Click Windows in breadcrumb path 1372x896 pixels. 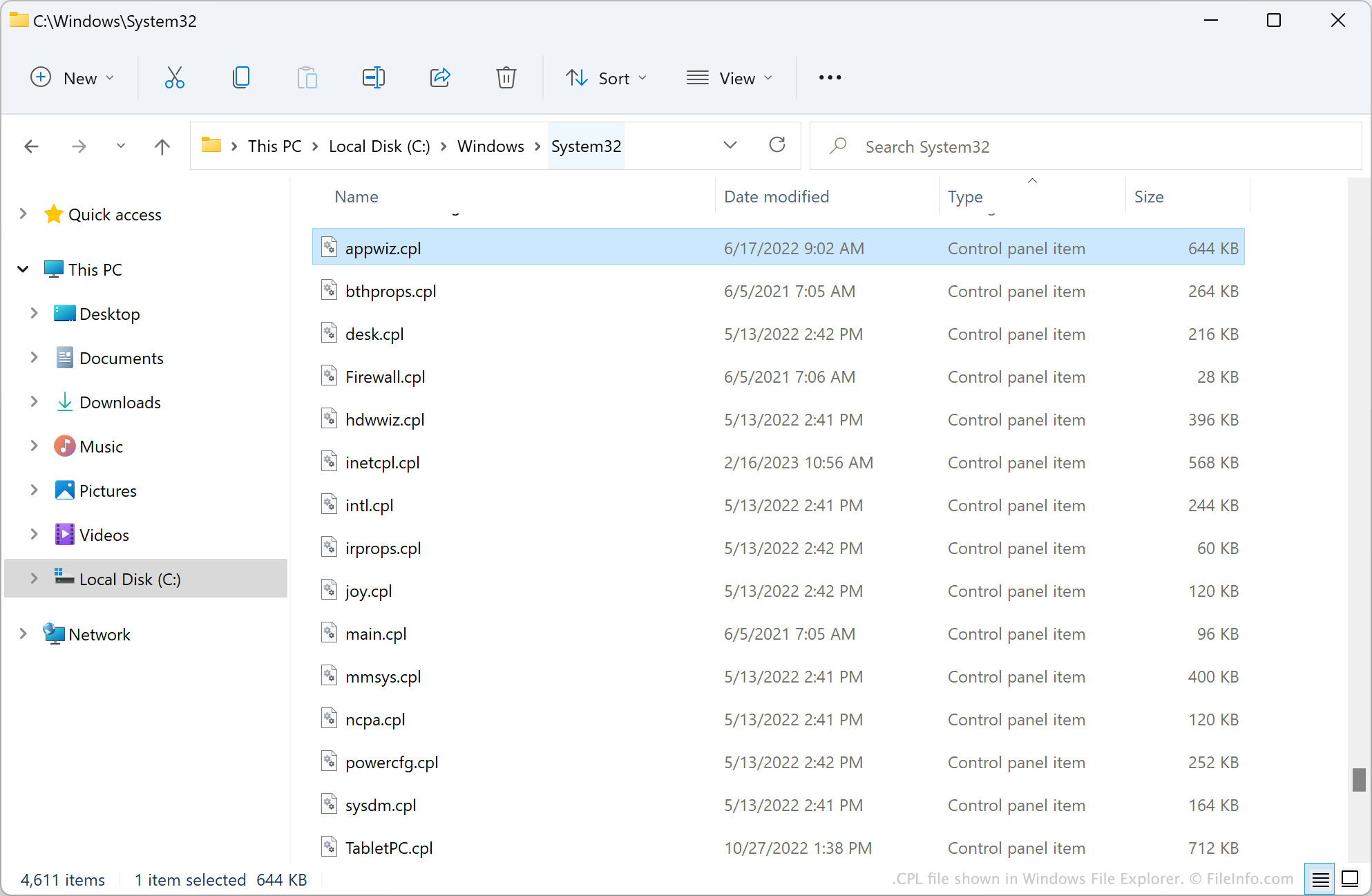[x=490, y=146]
